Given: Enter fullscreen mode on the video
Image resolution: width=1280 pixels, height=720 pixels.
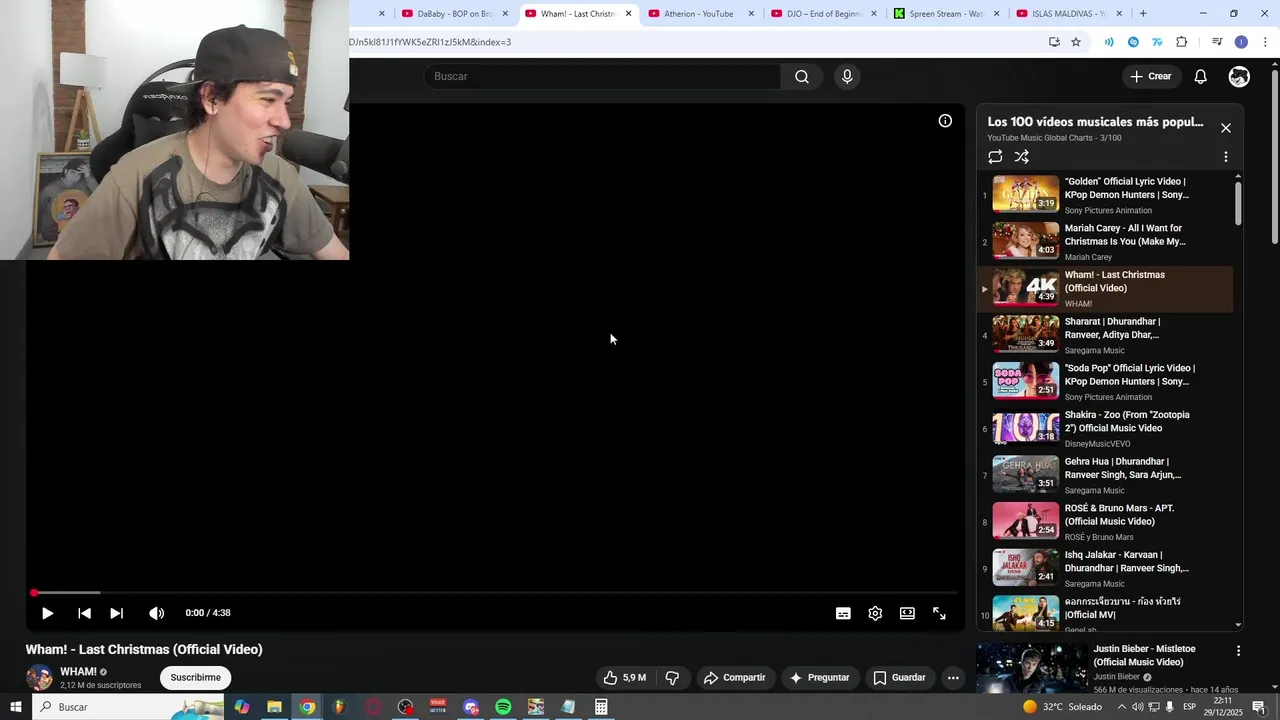Looking at the screenshot, I should coord(939,613).
